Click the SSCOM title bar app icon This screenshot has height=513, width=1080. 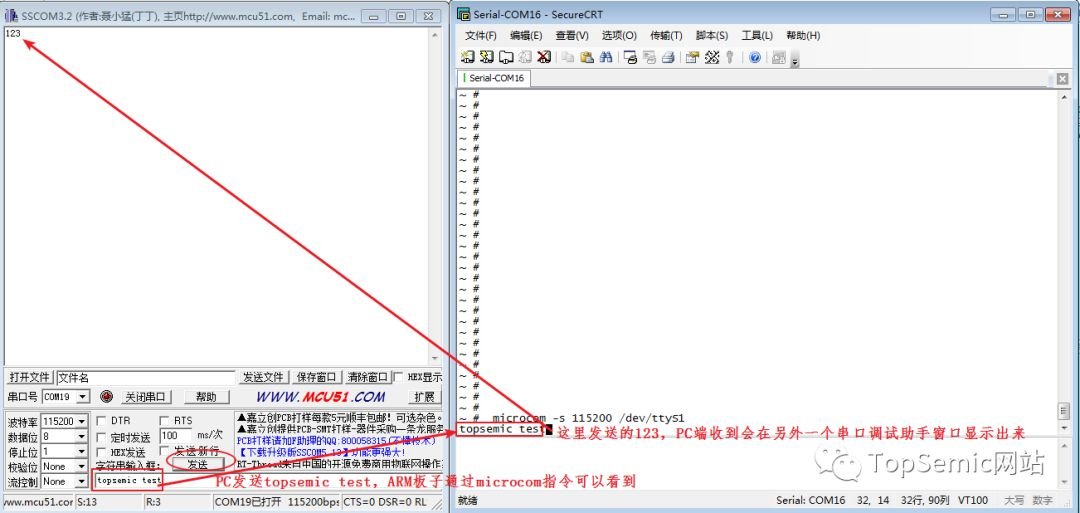click(x=11, y=15)
